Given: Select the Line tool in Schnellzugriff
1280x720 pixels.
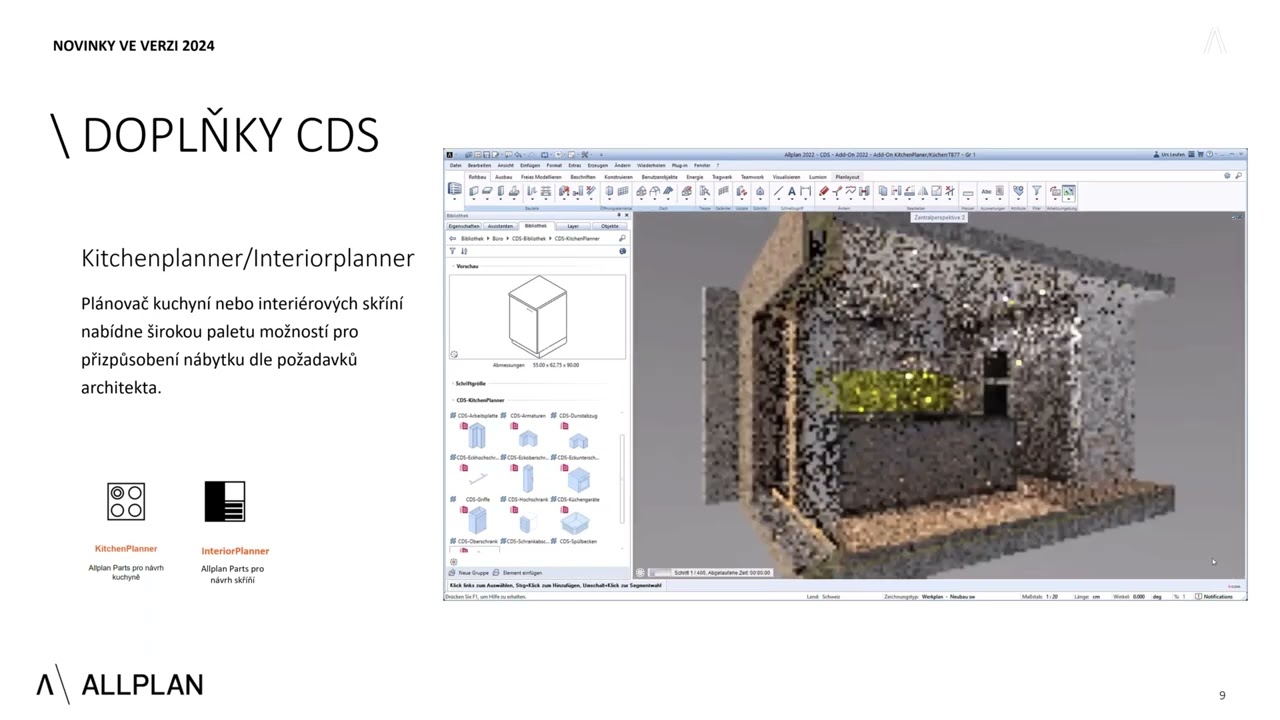Looking at the screenshot, I should pos(778,191).
